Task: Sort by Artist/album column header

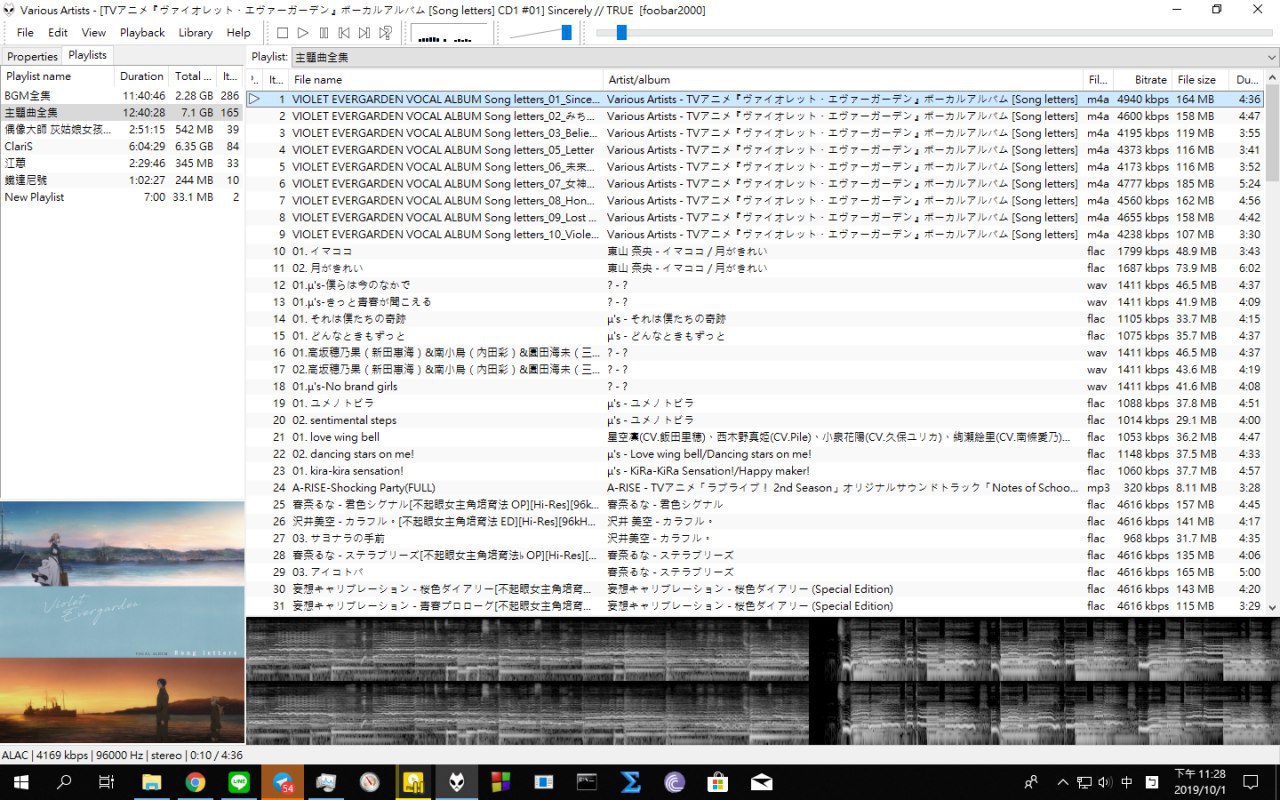Action: (x=844, y=79)
